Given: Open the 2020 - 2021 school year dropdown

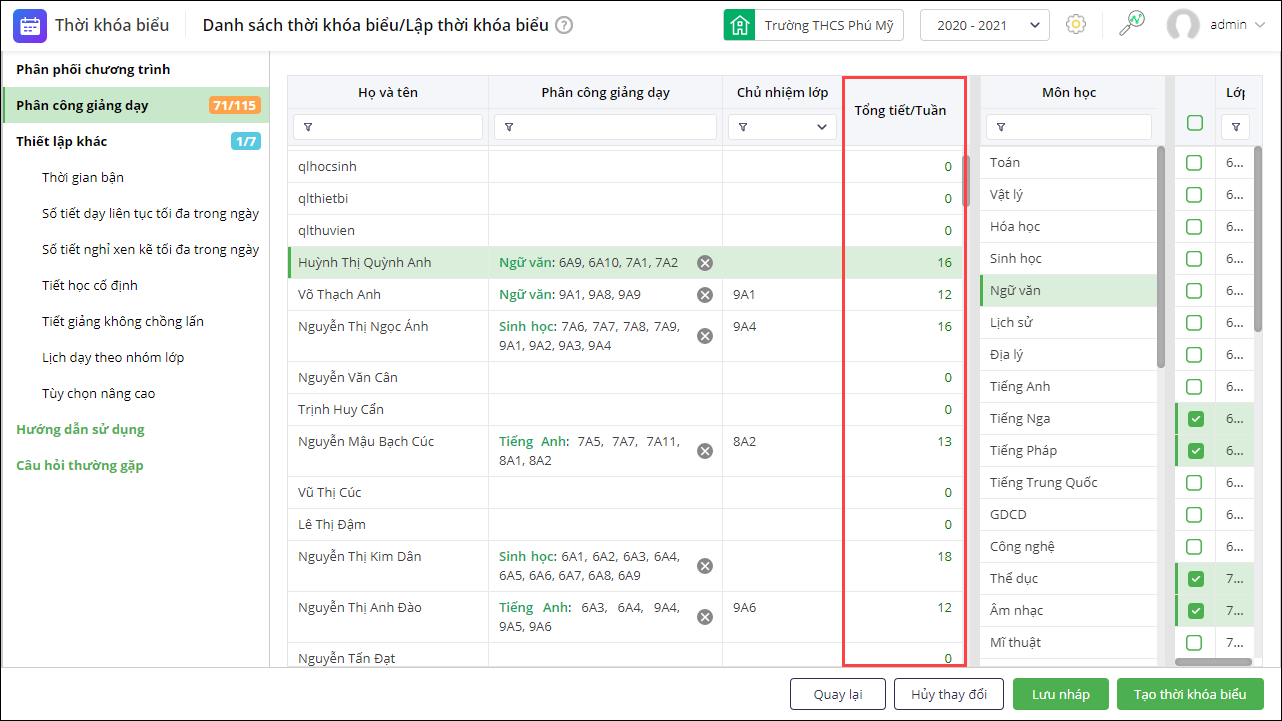Looking at the screenshot, I should click(984, 25).
